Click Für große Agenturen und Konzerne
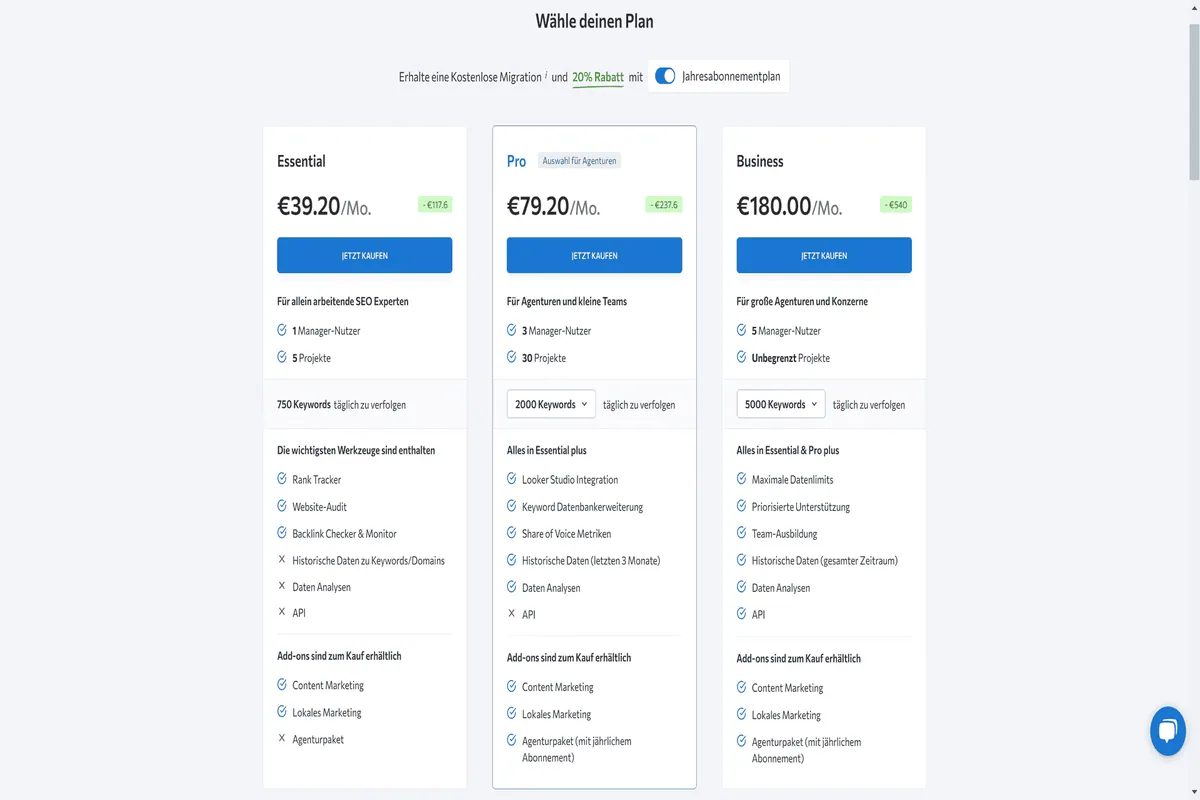 tap(802, 301)
